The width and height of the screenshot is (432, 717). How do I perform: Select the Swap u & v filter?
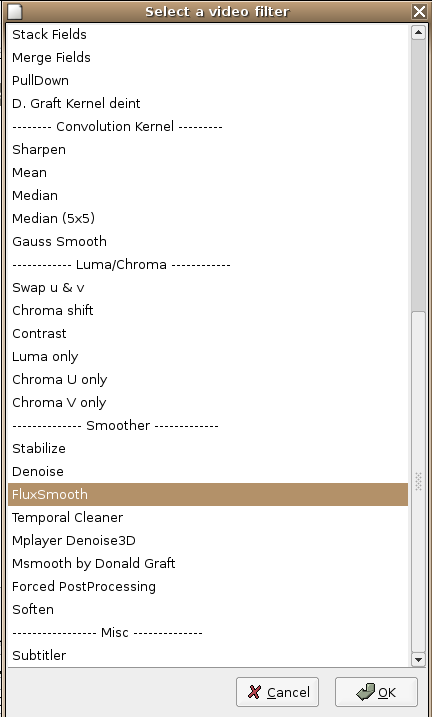tap(208, 288)
